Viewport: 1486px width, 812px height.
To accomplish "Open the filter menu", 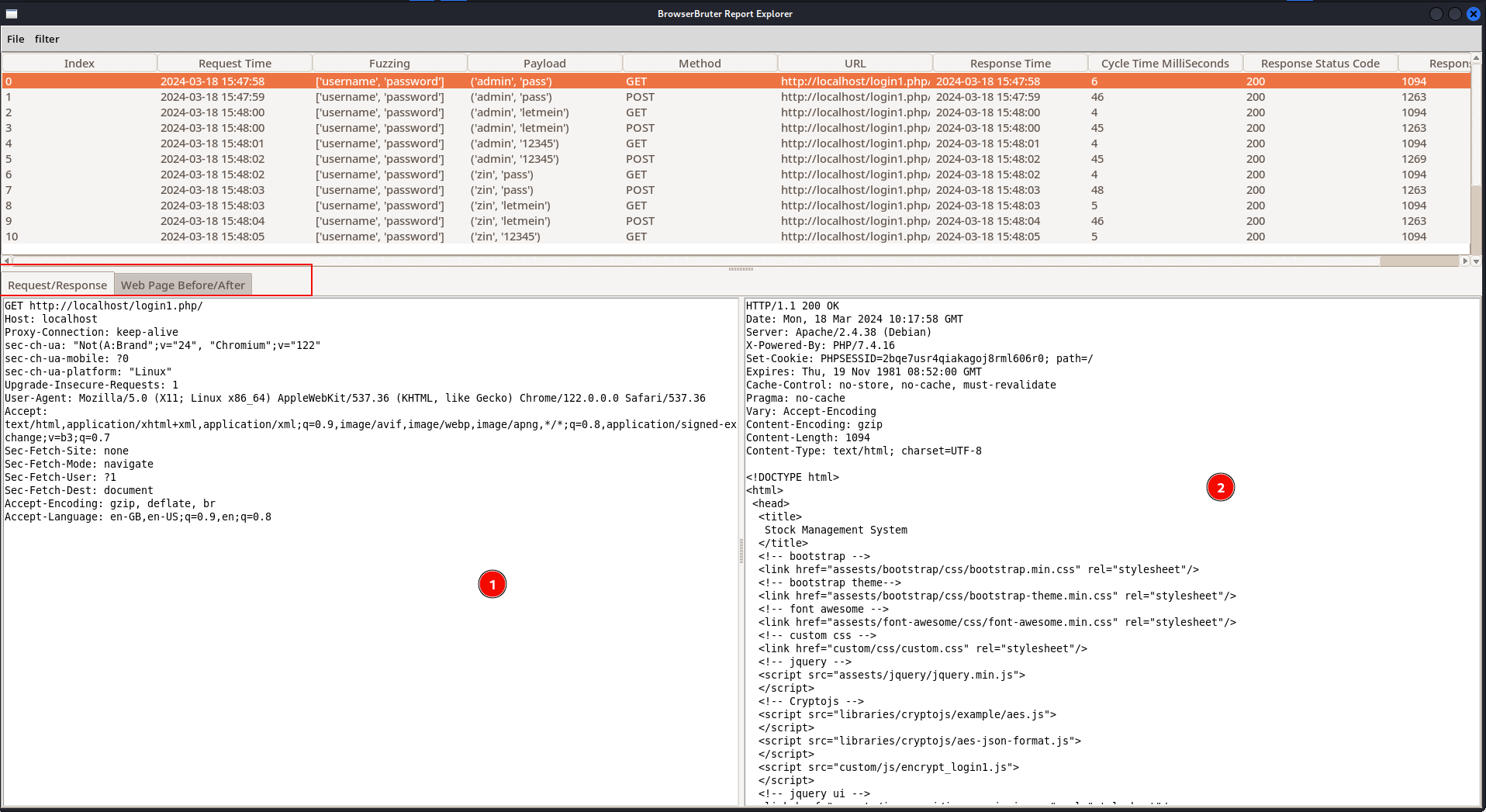I will click(47, 39).
